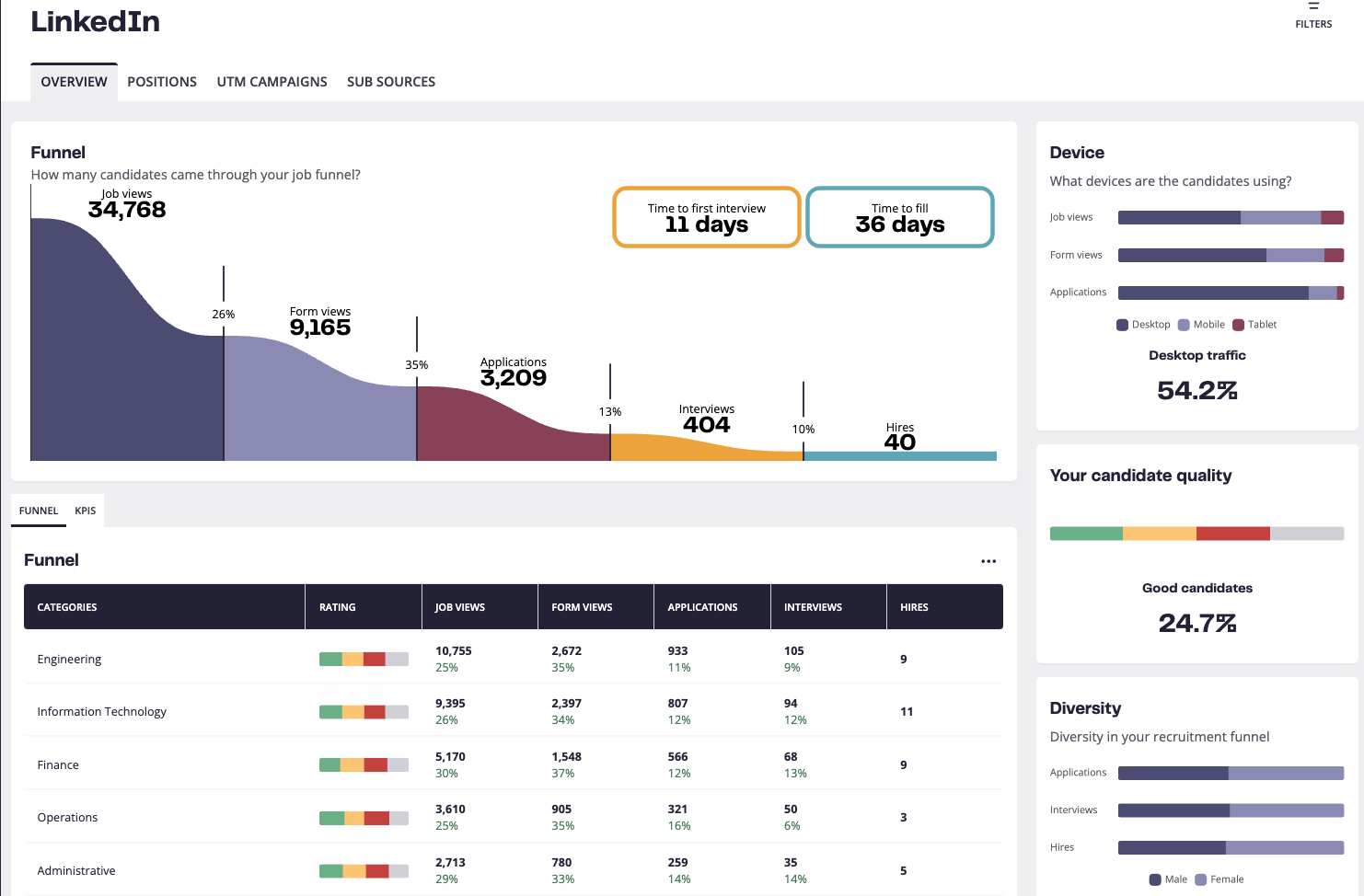1364x896 pixels.
Task: Click the 105 interviews cell
Action: click(794, 650)
